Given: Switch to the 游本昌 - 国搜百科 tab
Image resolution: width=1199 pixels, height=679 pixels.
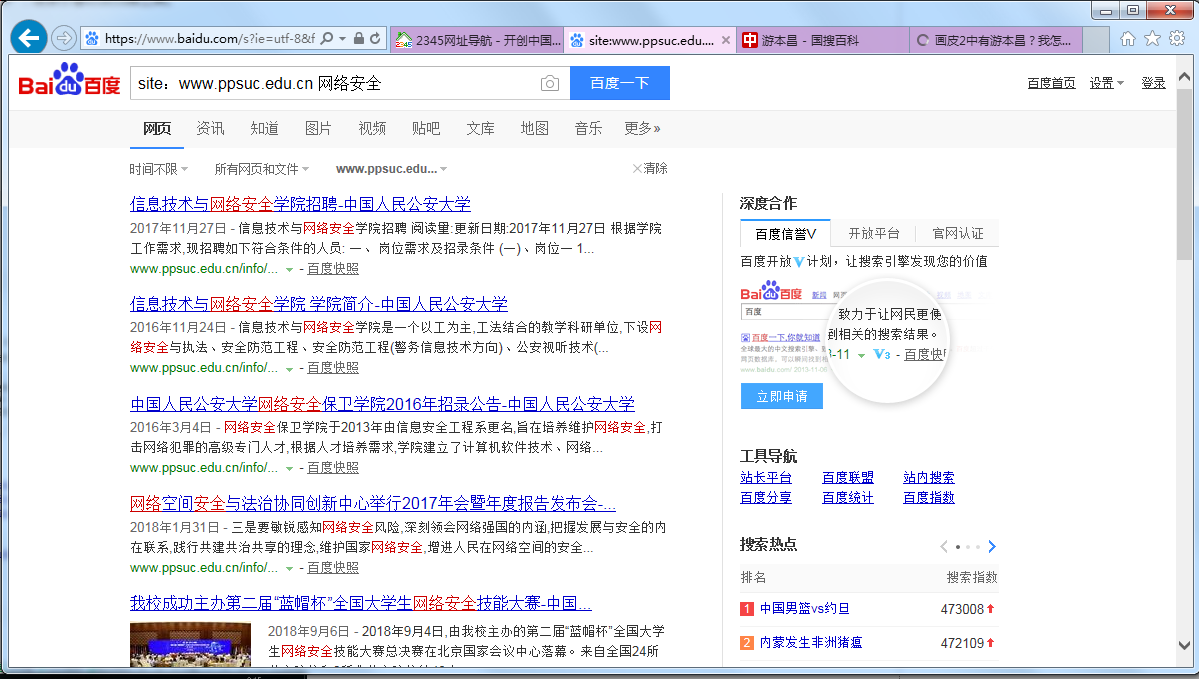Looking at the screenshot, I should tap(824, 40).
